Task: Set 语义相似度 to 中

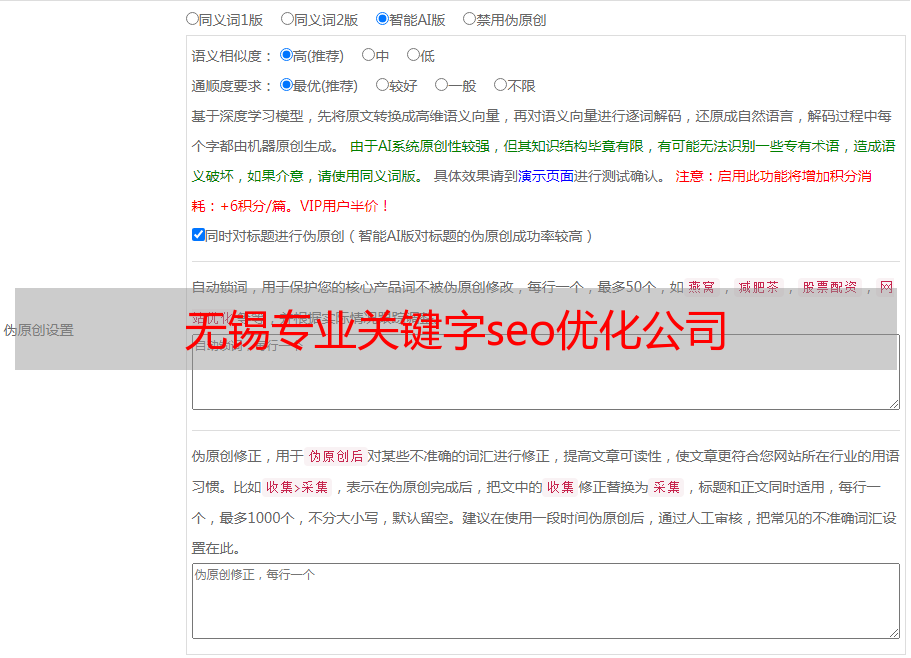Action: coord(368,55)
